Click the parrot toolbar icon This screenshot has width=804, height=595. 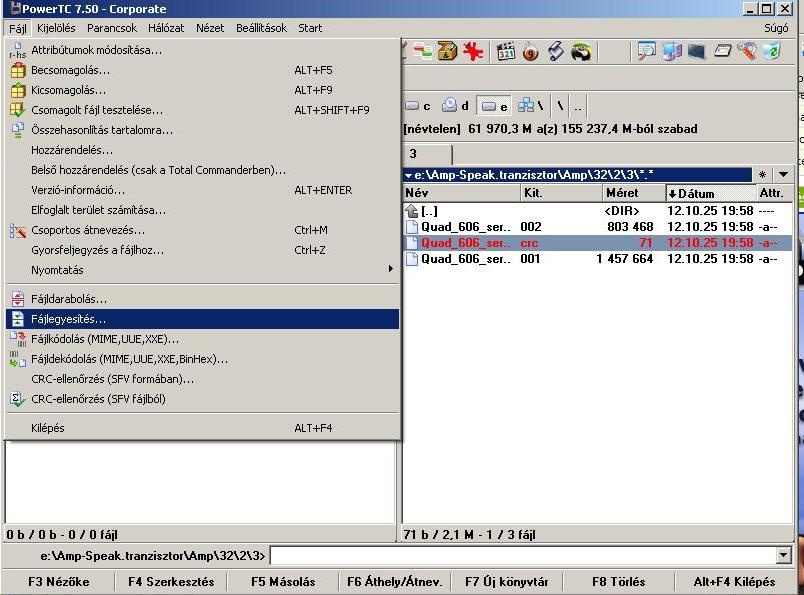(581, 51)
